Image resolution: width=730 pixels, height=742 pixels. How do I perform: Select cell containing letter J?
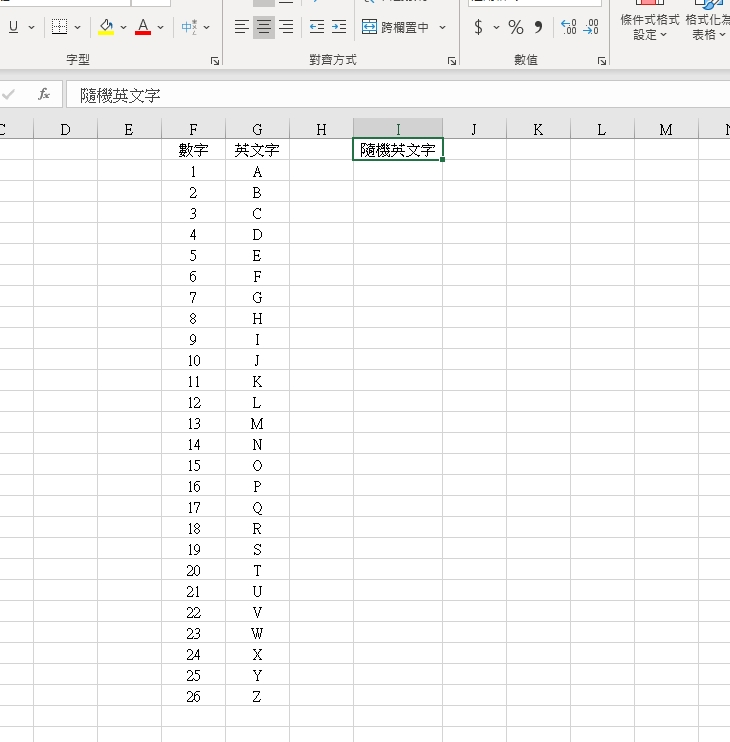pyautogui.click(x=257, y=361)
